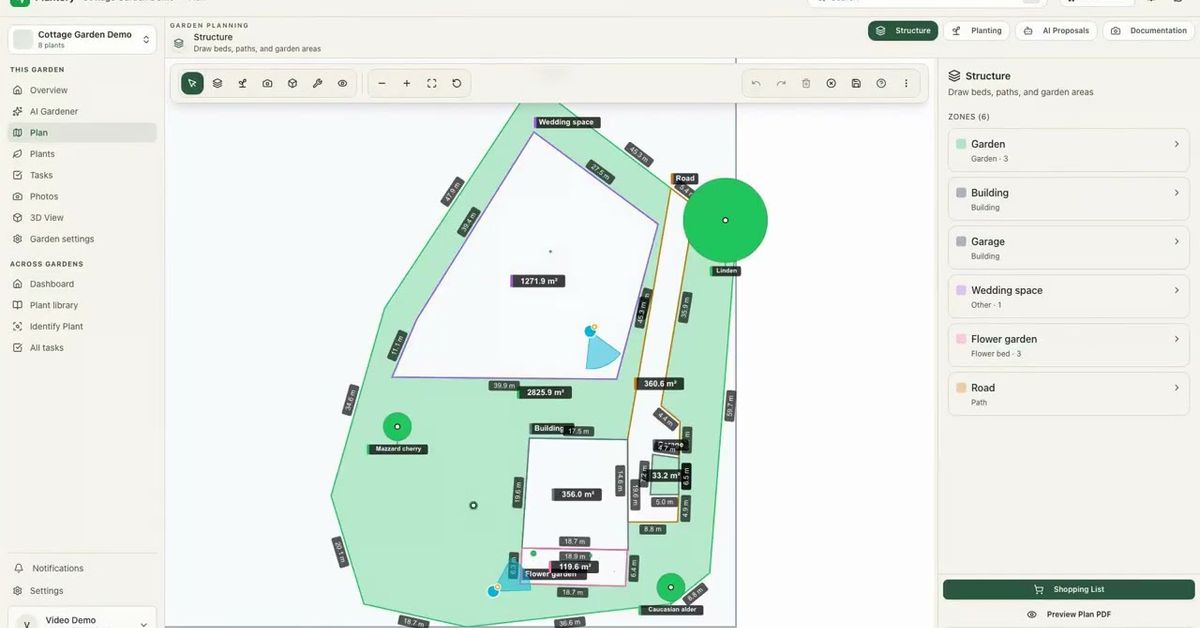This screenshot has height=628, width=1200.
Task: Switch to the Planting tab
Action: coord(977,31)
